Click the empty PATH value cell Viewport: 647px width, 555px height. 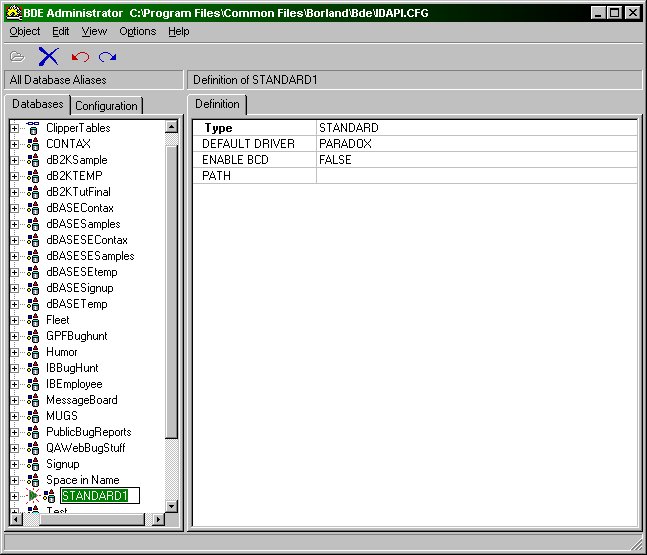[477, 176]
